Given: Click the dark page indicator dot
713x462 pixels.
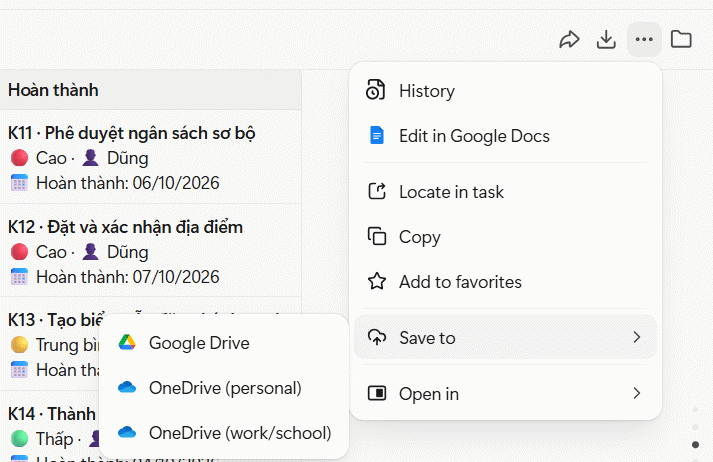Looking at the screenshot, I should [695, 445].
